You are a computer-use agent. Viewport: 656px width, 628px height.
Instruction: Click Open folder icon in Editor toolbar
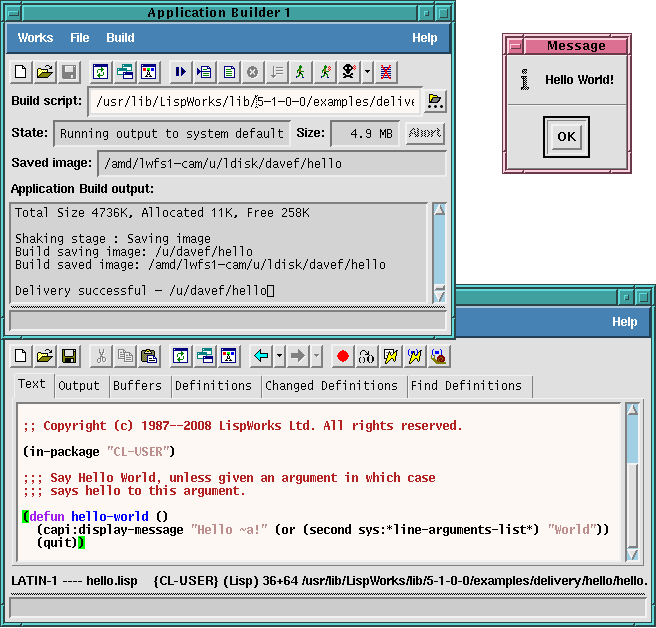point(45,356)
